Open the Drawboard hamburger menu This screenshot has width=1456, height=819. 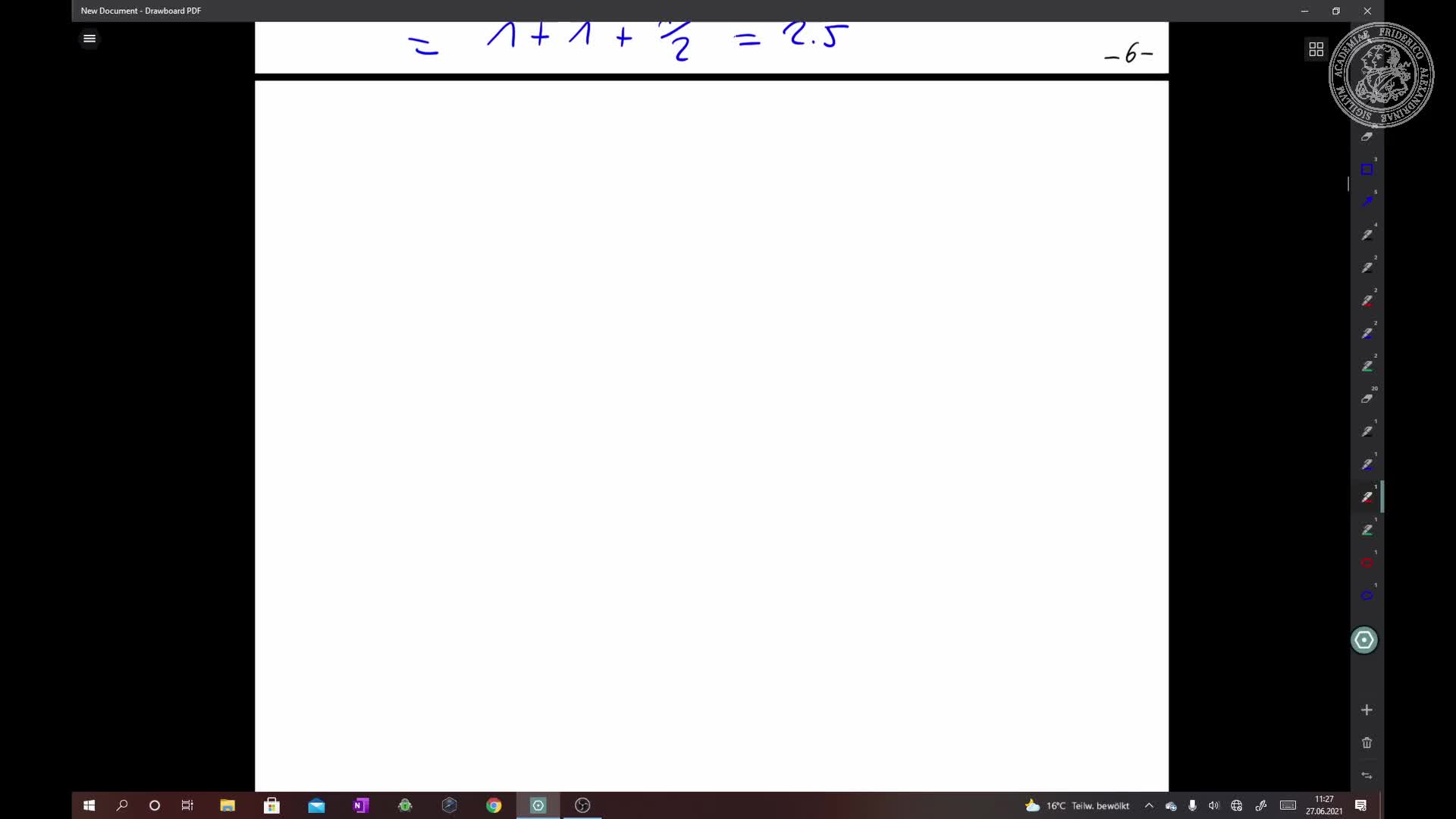[x=89, y=38]
